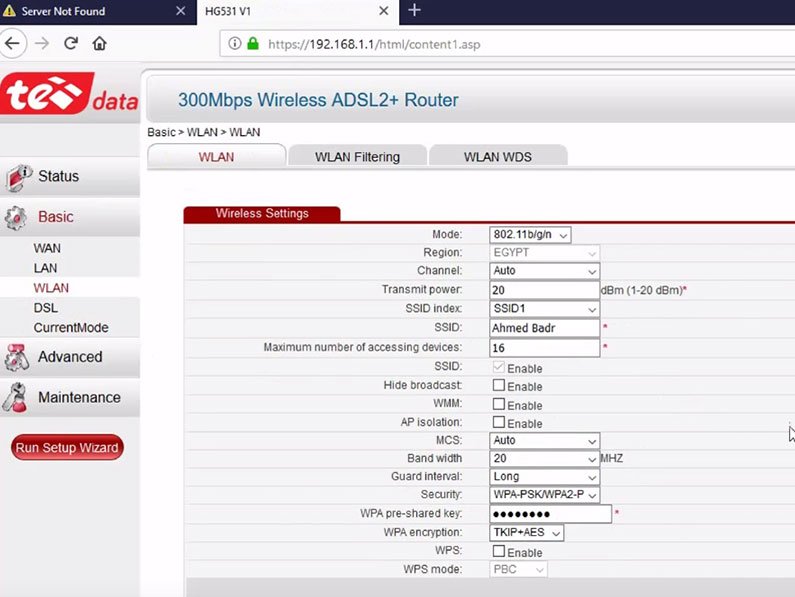This screenshot has width=795, height=597.
Task: Open the Maintenance menu section
Action: tap(78, 397)
